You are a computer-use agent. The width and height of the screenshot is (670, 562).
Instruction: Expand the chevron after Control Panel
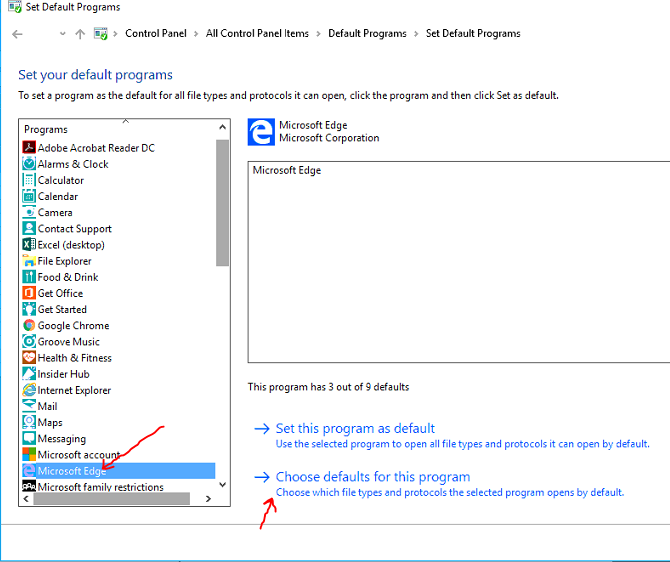point(196,34)
